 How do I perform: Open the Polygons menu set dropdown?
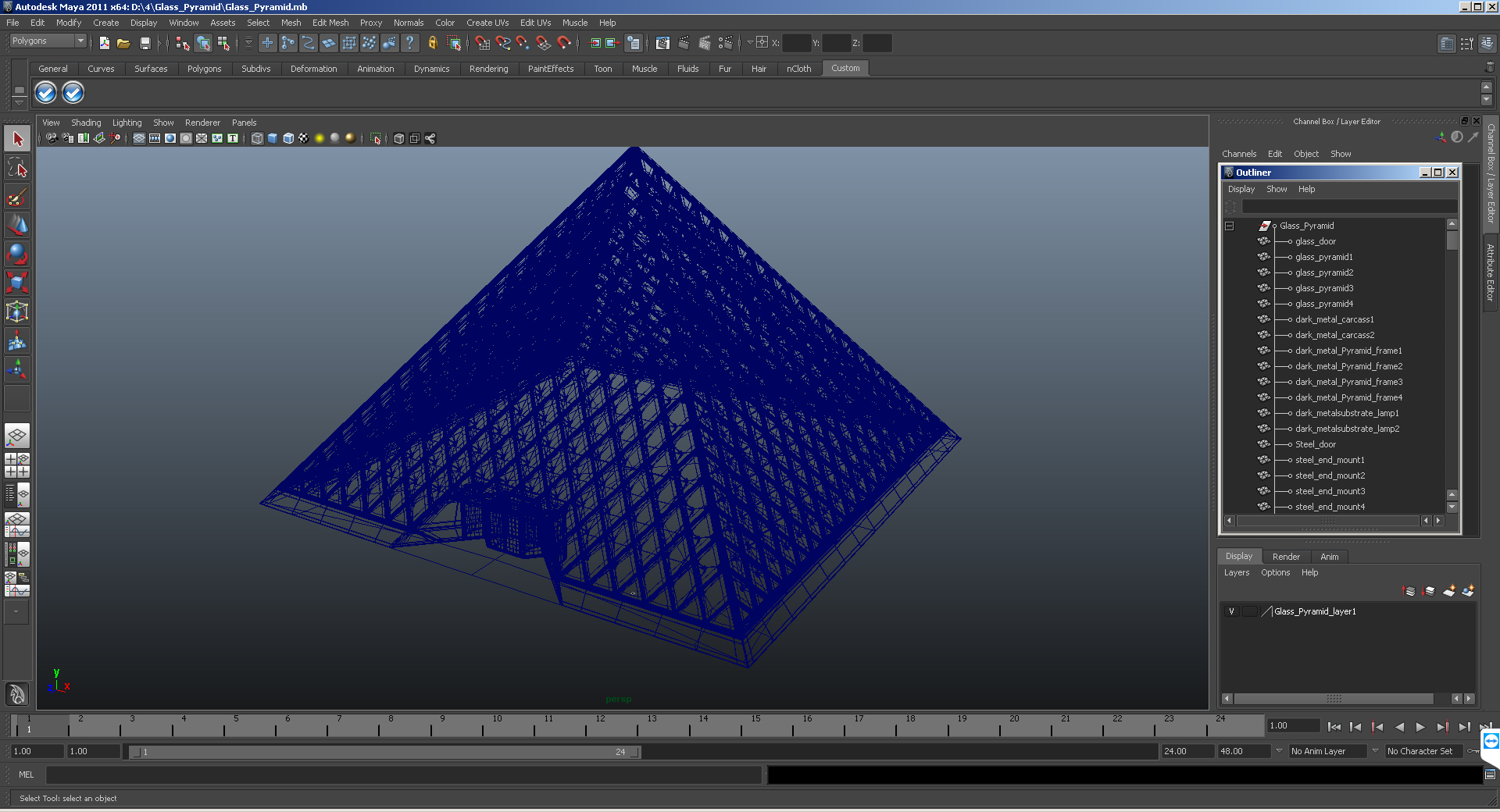(48, 41)
